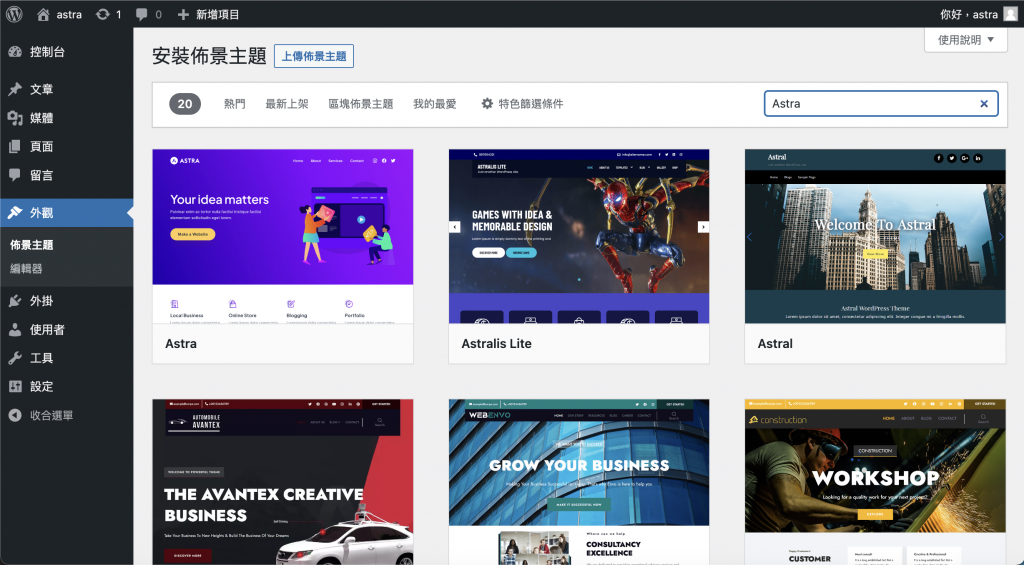The width and height of the screenshot is (1024, 565).
Task: Click the Astra theme search field
Action: tap(881, 103)
